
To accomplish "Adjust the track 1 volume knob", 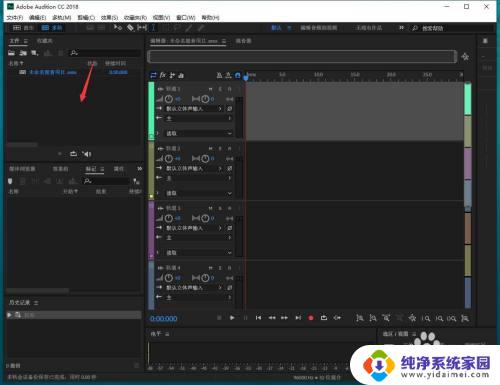I will click(x=169, y=99).
